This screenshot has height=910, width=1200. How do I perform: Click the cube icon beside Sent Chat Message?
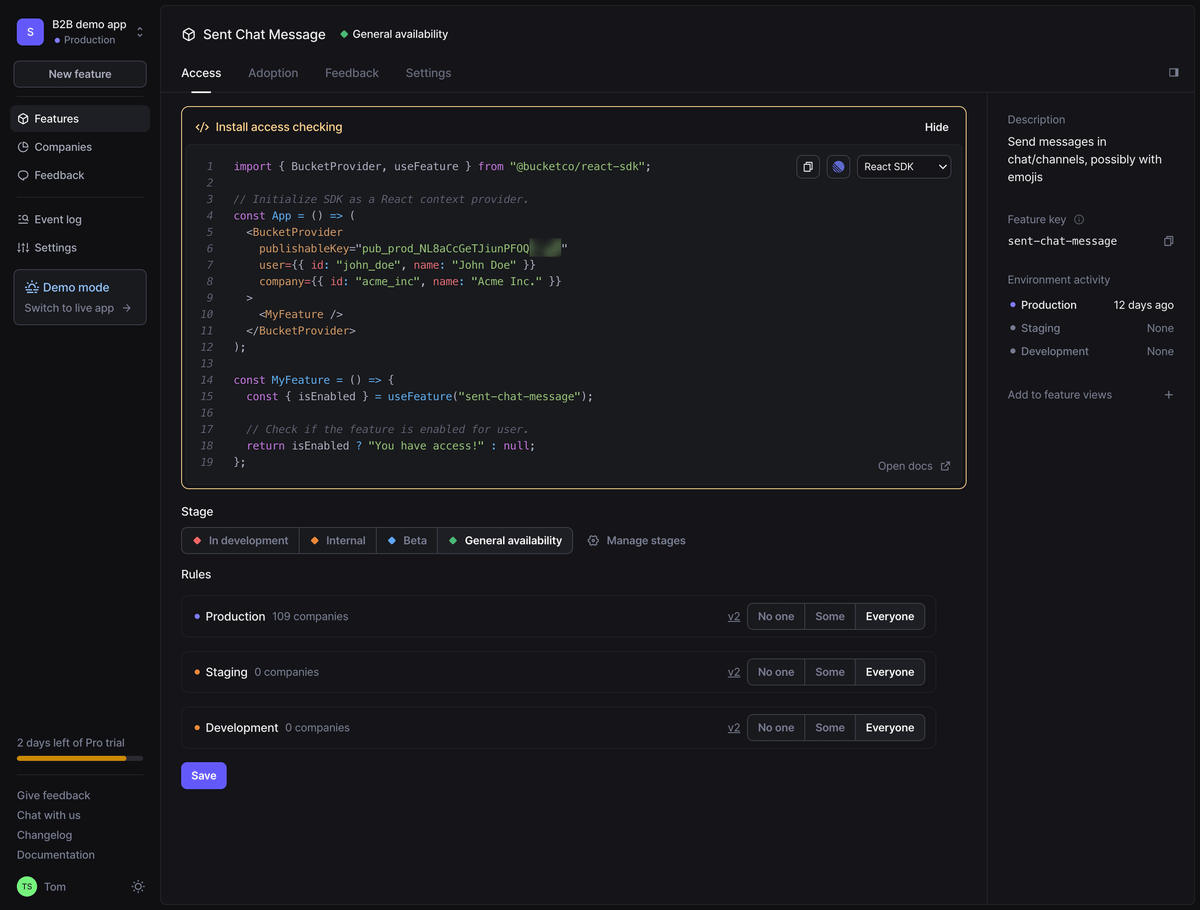[x=189, y=35]
